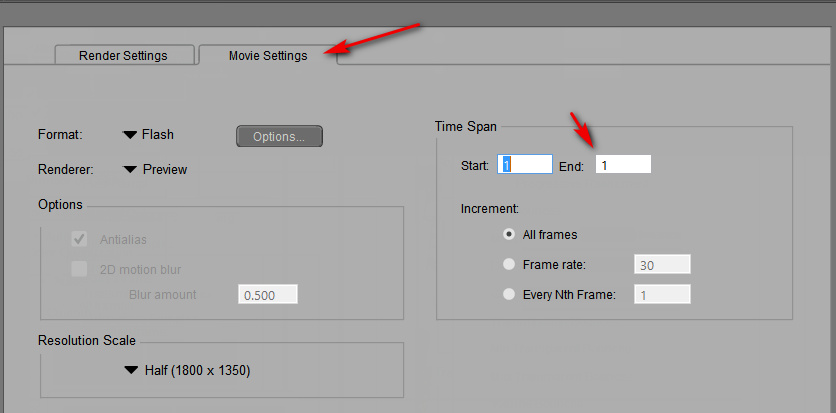Screen dimensions: 836x413
Task: Switch to the Render Settings tab
Action: tap(123, 55)
